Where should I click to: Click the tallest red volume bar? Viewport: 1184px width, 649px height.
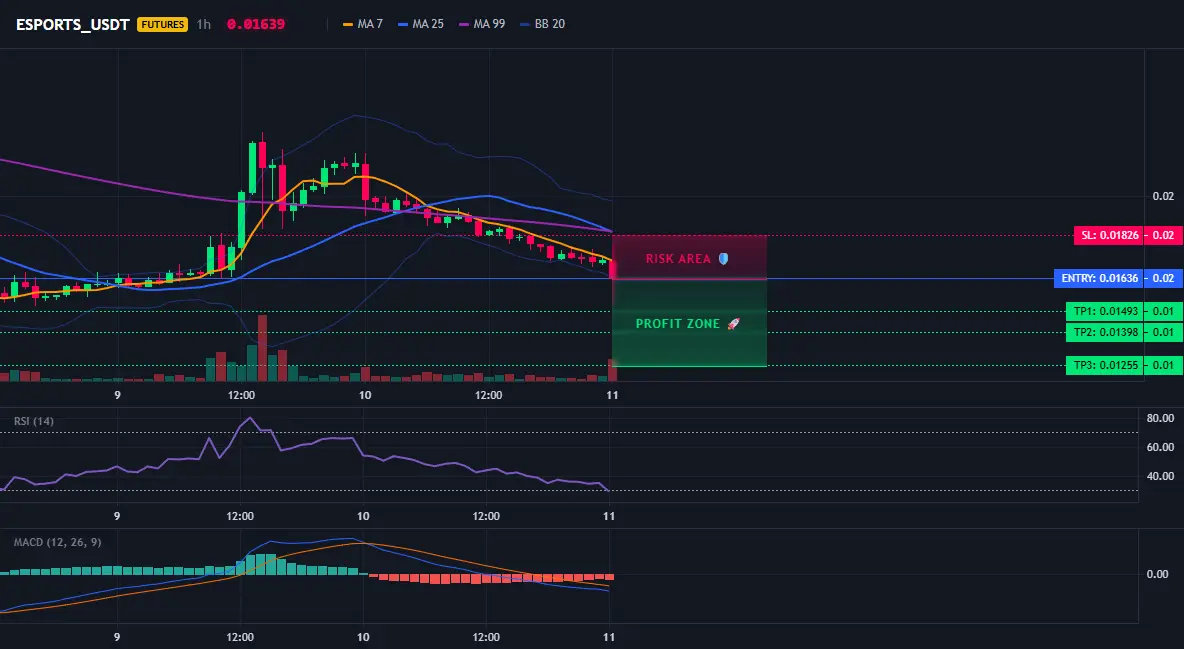[262, 348]
